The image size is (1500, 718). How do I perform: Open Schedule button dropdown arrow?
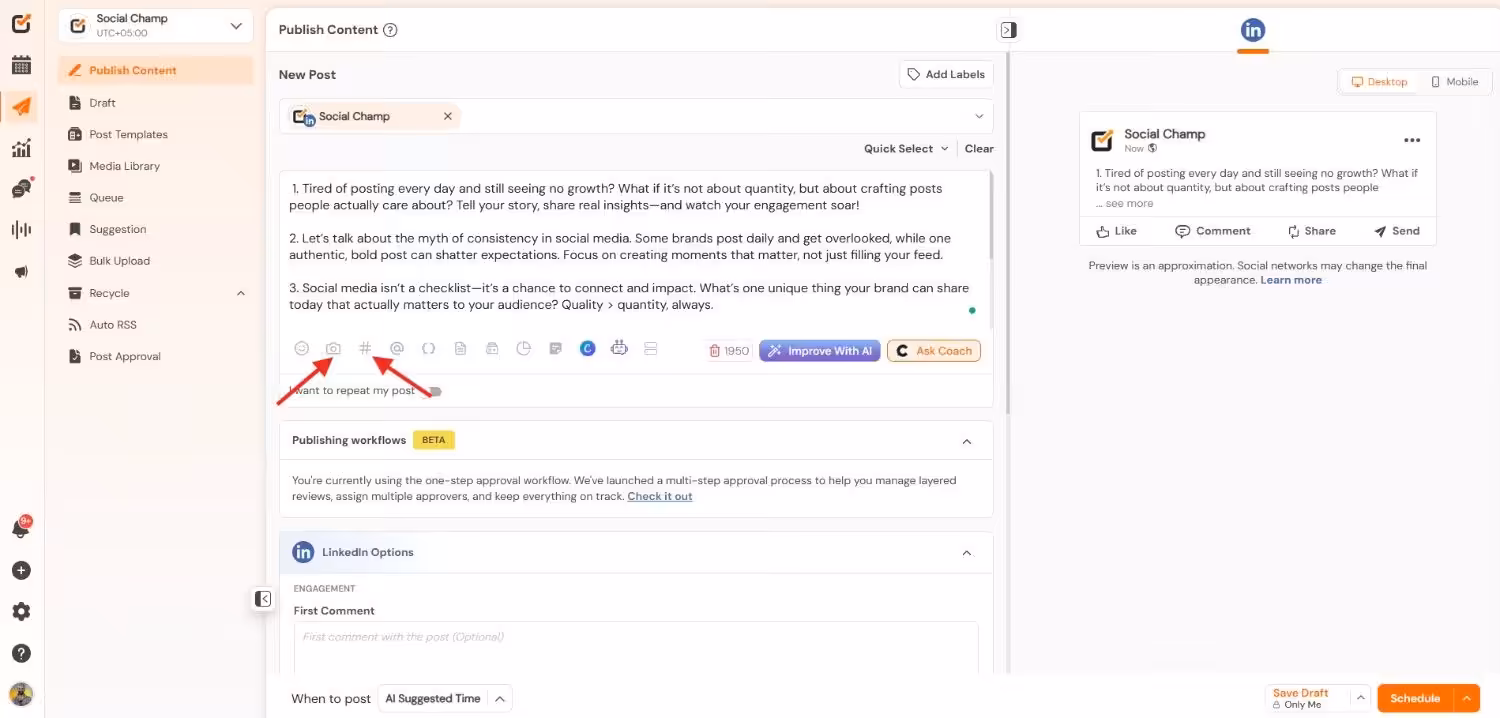click(x=1466, y=698)
